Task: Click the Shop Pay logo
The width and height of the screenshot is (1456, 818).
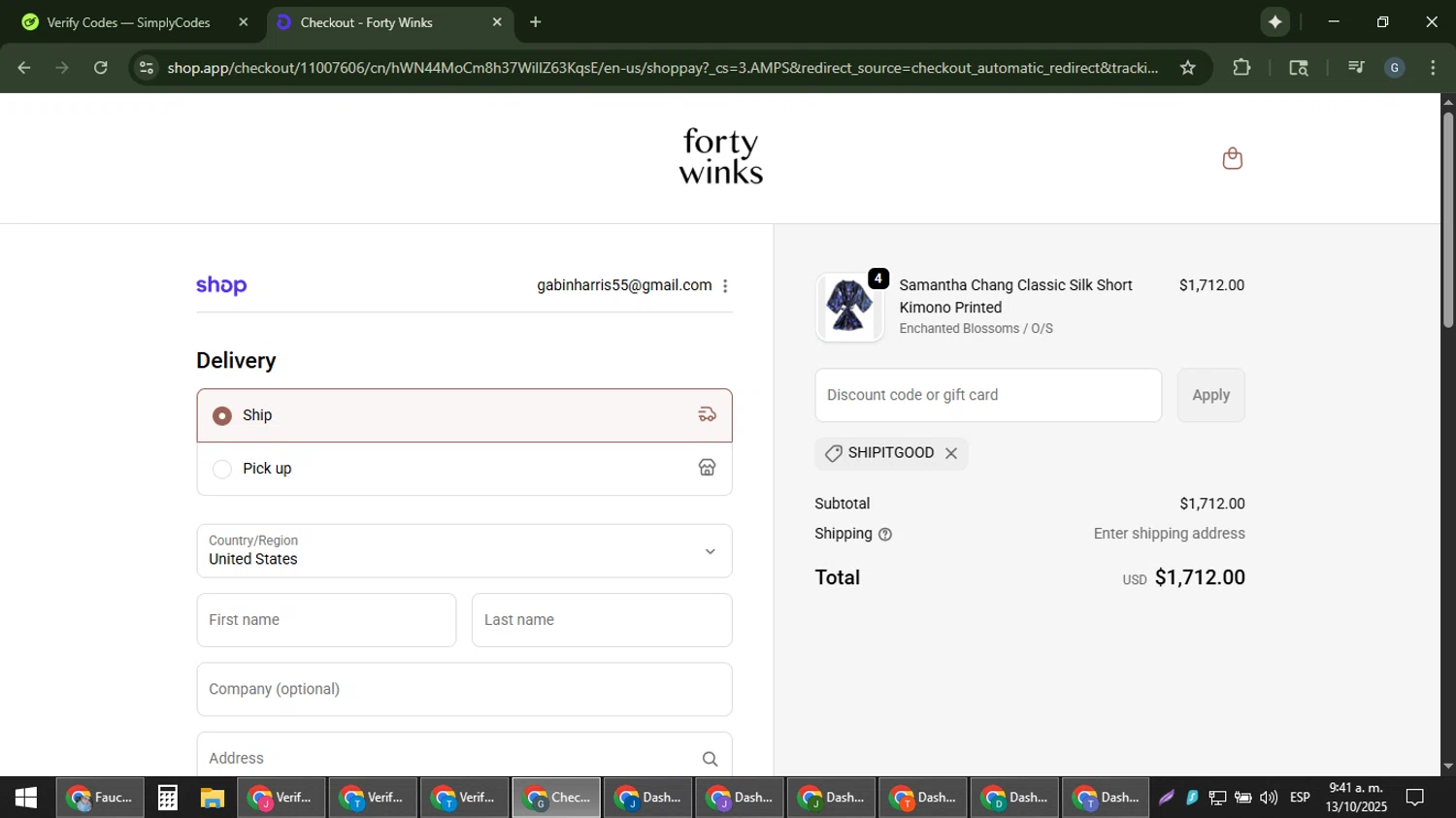Action: point(221,285)
